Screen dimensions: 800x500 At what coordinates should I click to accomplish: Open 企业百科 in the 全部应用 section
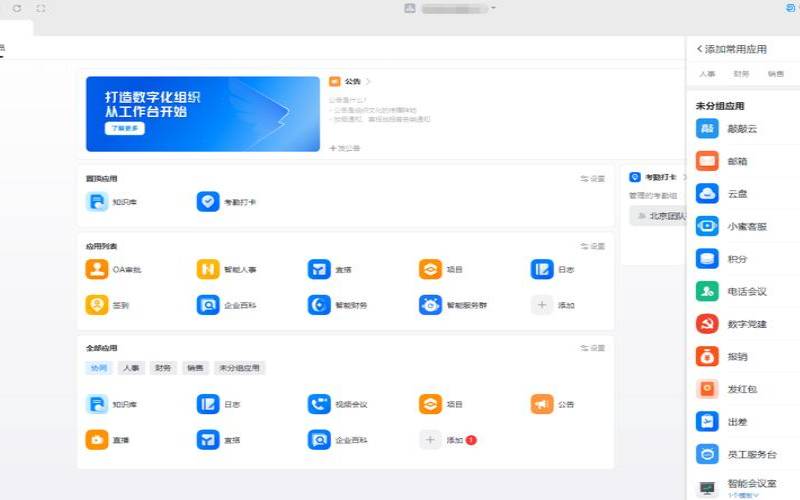coord(338,440)
